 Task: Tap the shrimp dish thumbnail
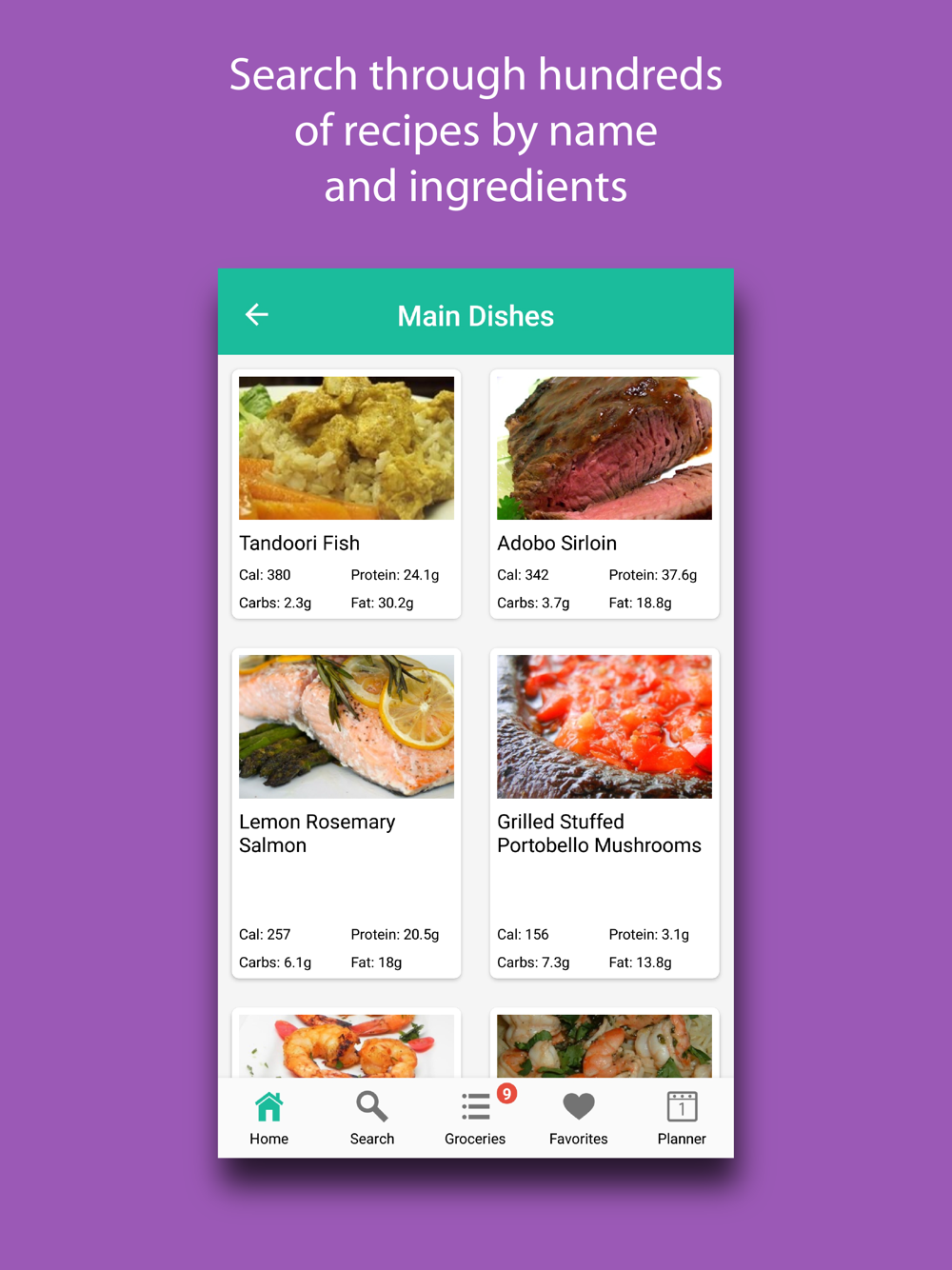(347, 1045)
